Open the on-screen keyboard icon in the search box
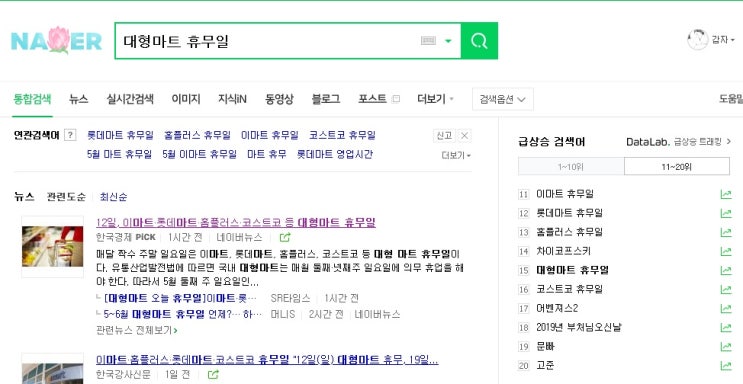 [x=428, y=41]
